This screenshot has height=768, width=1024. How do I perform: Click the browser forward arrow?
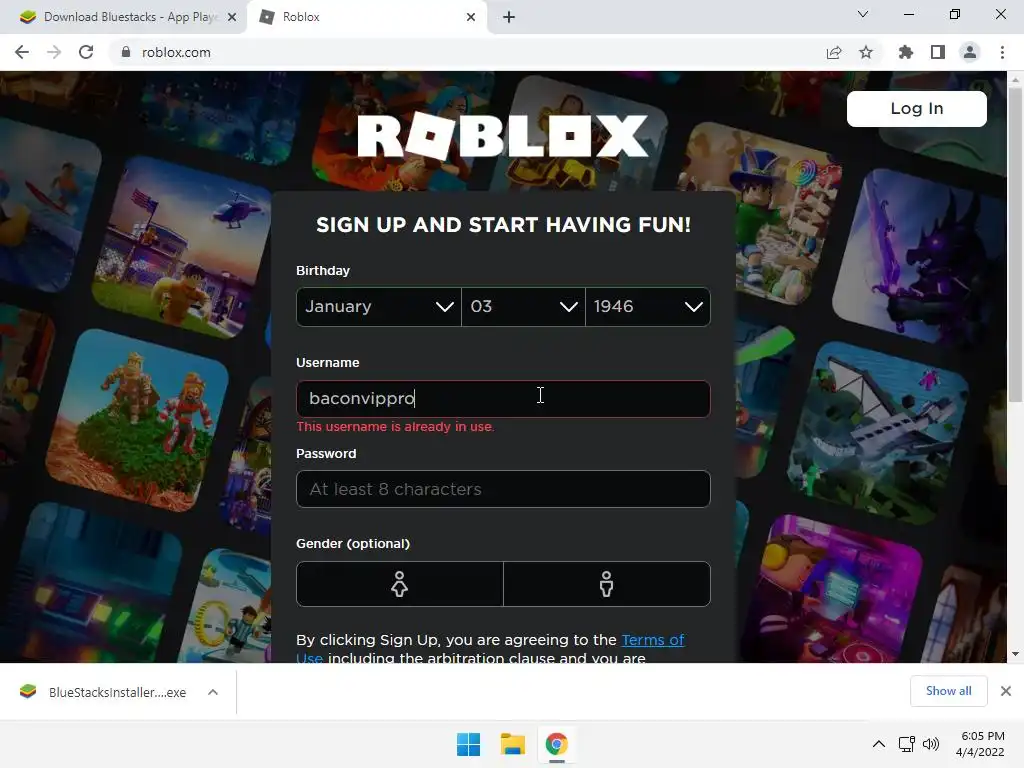pyautogui.click(x=54, y=52)
